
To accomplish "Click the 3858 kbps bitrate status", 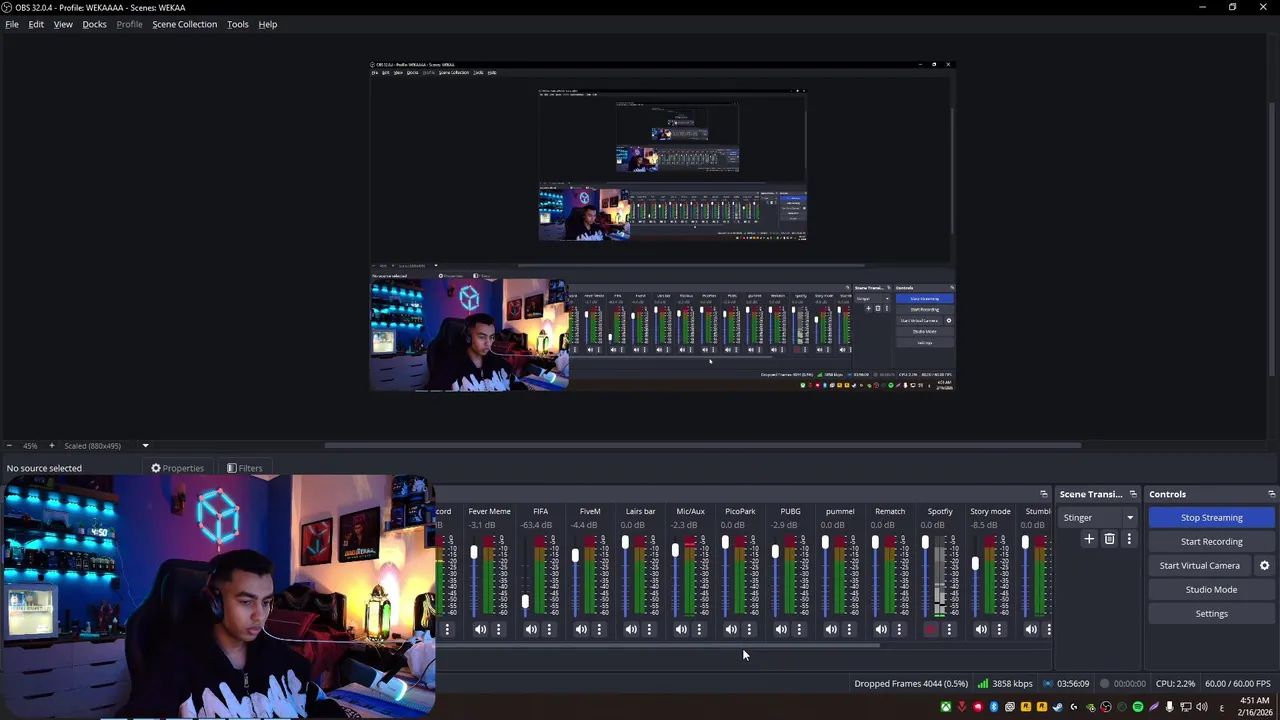I will click(x=1005, y=684).
